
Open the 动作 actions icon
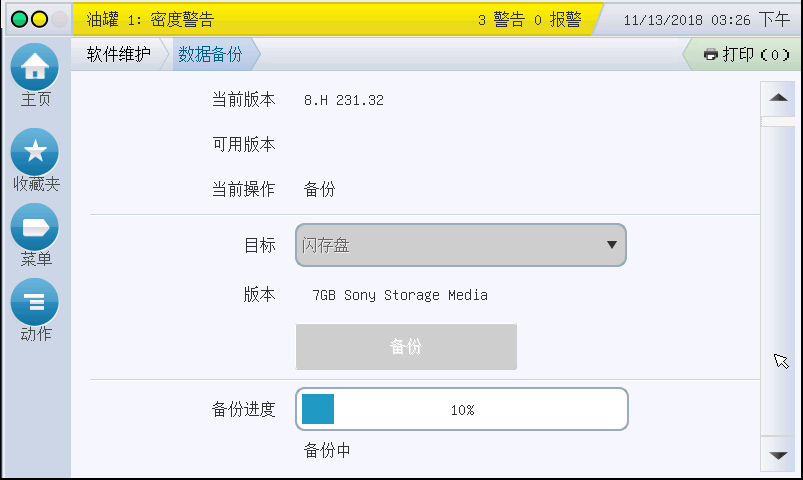[35, 301]
